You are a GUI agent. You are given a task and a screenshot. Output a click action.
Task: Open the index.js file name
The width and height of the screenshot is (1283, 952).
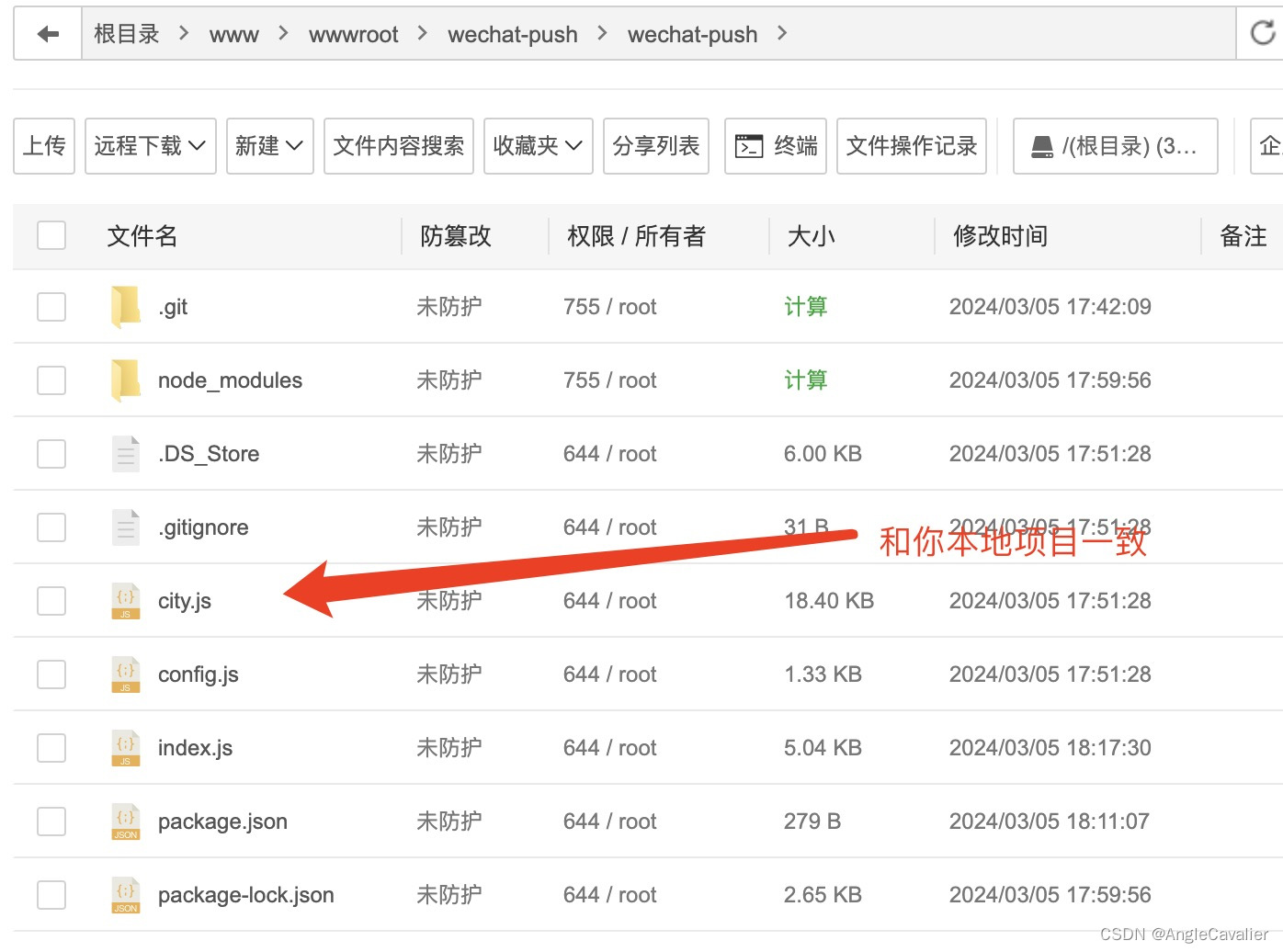point(195,748)
